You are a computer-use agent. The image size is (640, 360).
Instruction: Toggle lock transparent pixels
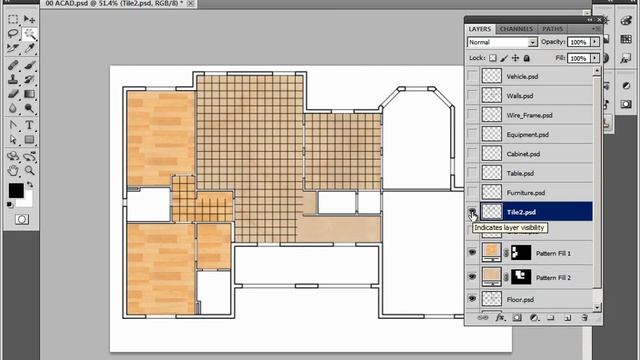[x=493, y=58]
